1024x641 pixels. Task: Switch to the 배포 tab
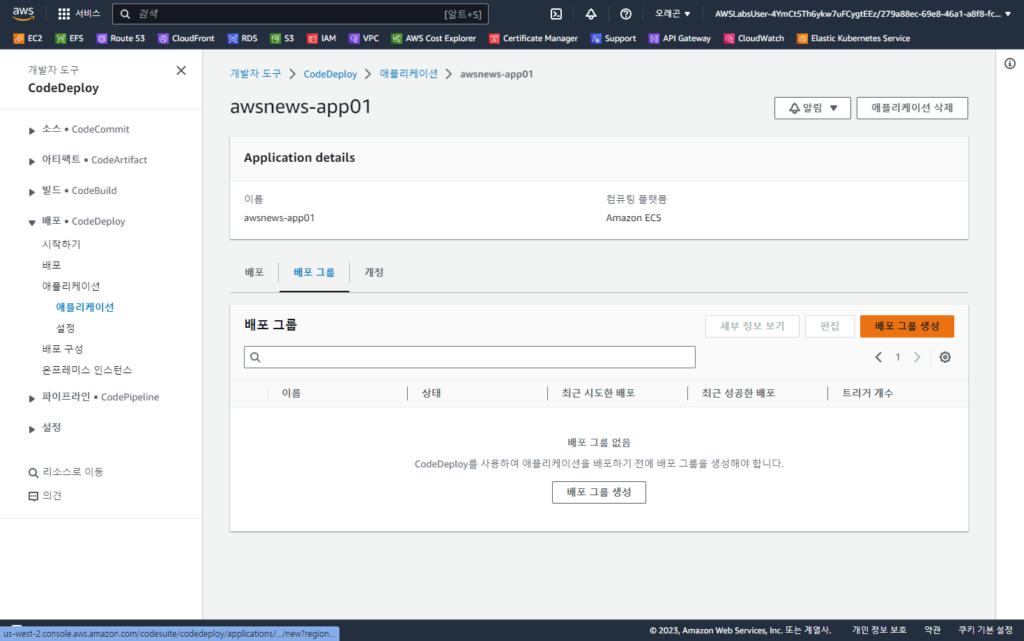click(254, 272)
